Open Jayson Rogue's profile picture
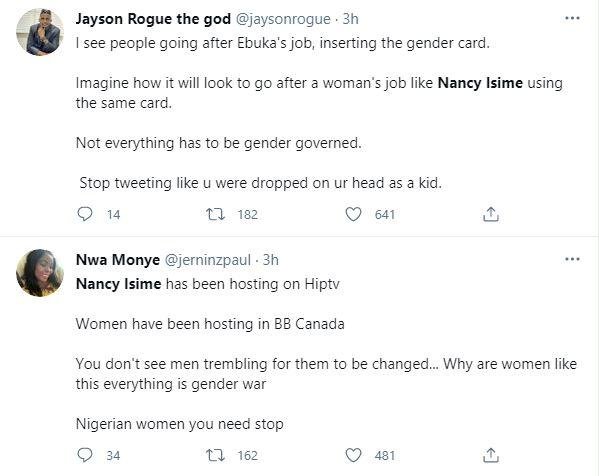The width and height of the screenshot is (599, 476). pos(40,32)
